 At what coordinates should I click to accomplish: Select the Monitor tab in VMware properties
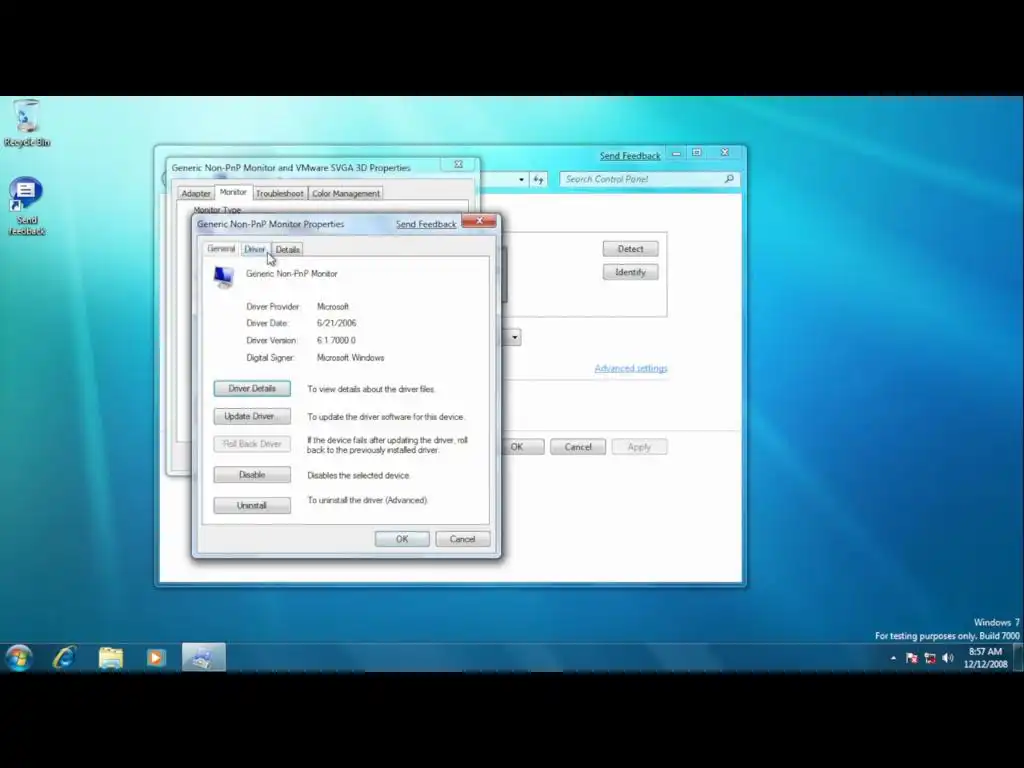tap(233, 192)
